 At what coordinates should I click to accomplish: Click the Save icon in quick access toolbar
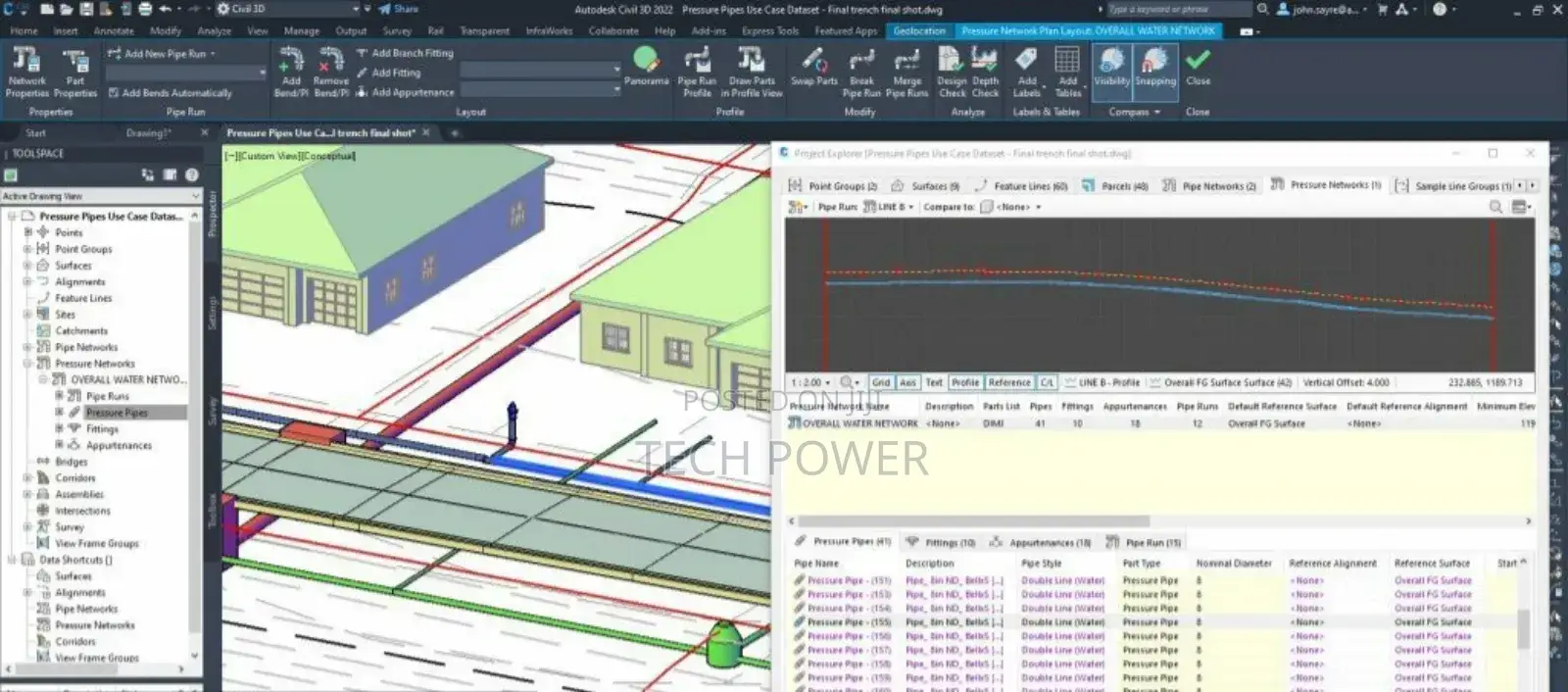[86, 9]
